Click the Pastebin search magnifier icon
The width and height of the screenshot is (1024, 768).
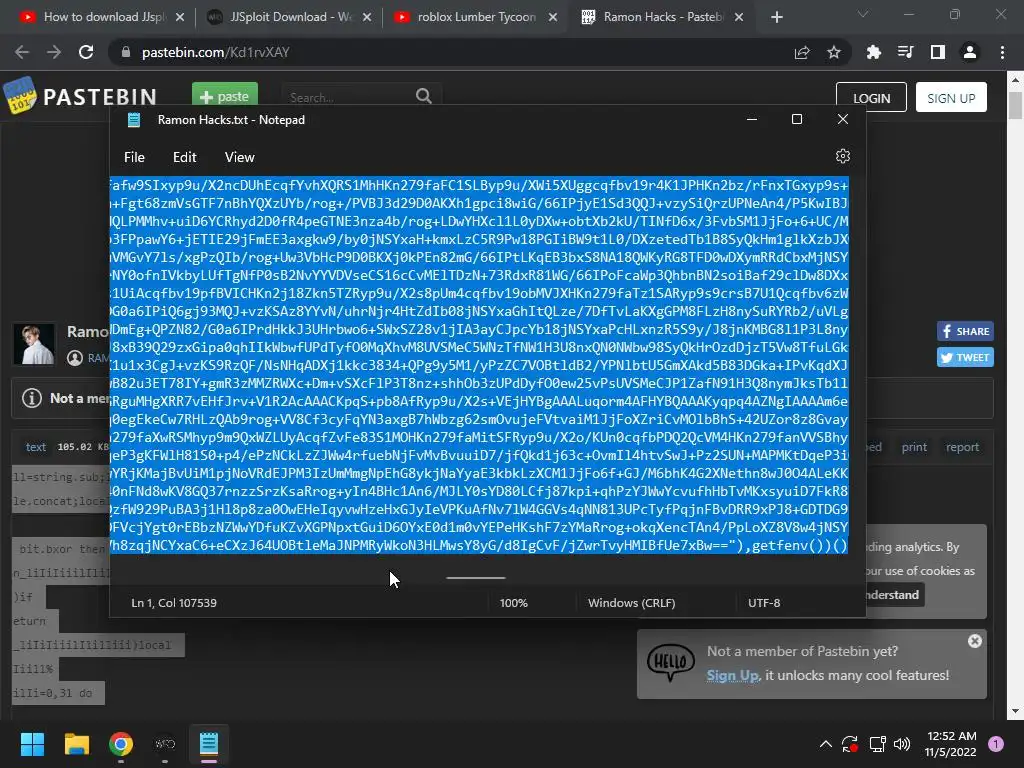424,97
